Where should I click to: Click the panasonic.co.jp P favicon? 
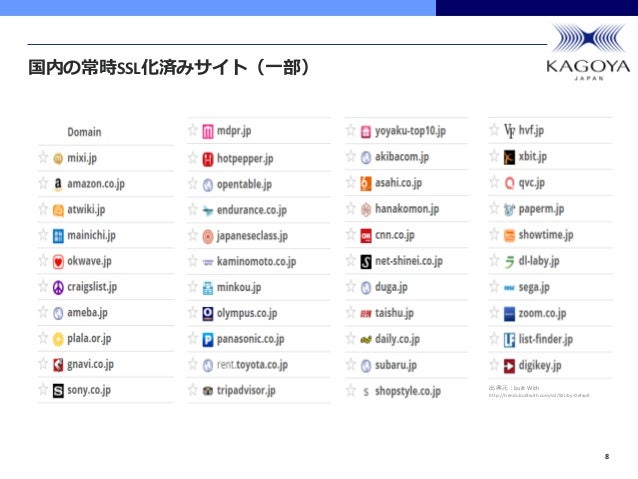click(x=208, y=339)
